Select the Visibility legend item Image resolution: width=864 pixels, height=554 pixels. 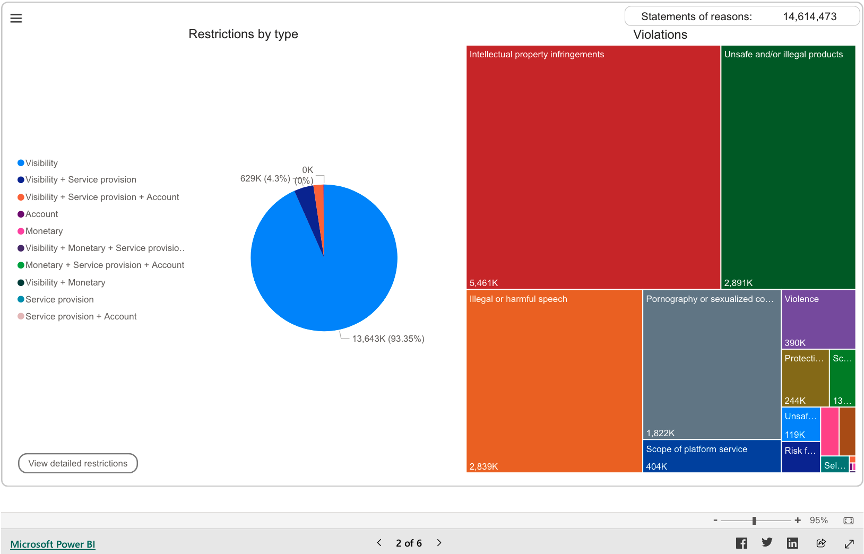coord(41,163)
